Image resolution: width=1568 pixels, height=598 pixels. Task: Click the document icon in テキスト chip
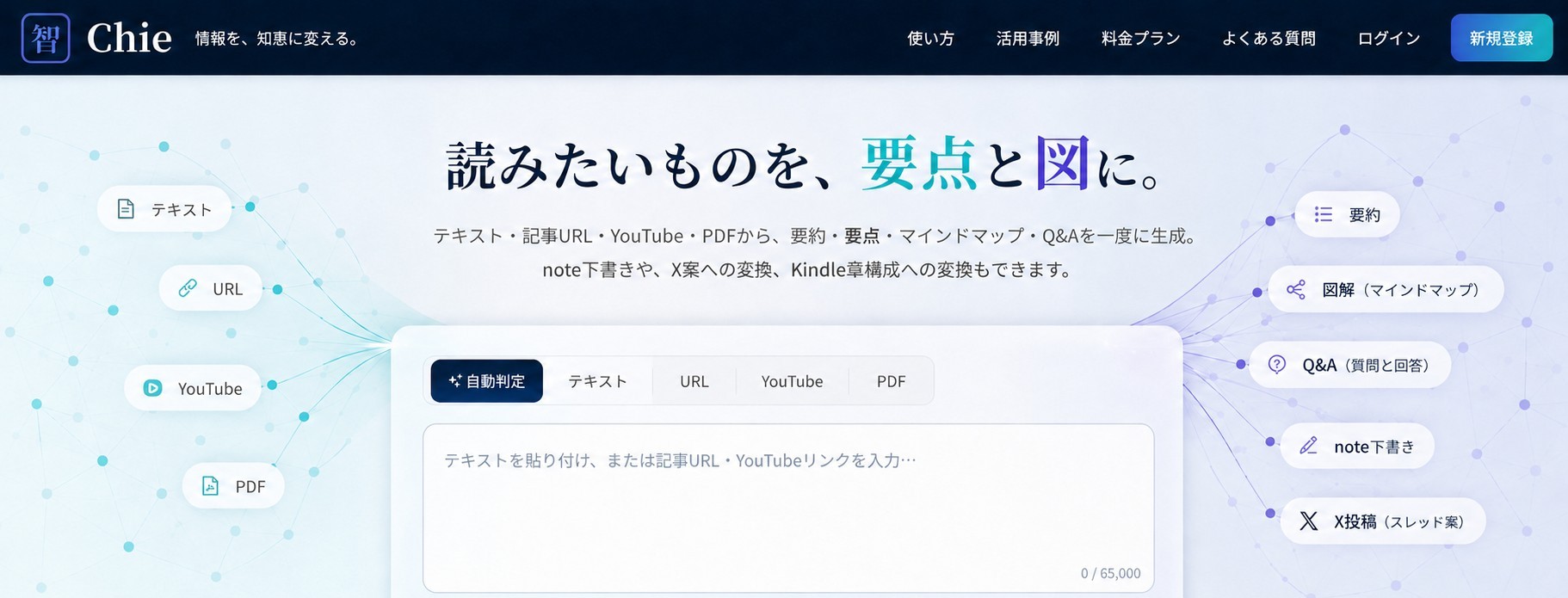pos(126,209)
